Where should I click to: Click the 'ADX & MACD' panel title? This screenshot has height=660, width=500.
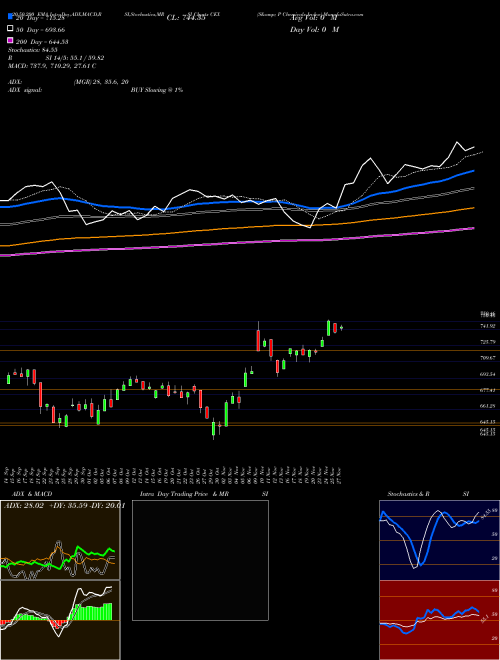[x=32, y=494]
